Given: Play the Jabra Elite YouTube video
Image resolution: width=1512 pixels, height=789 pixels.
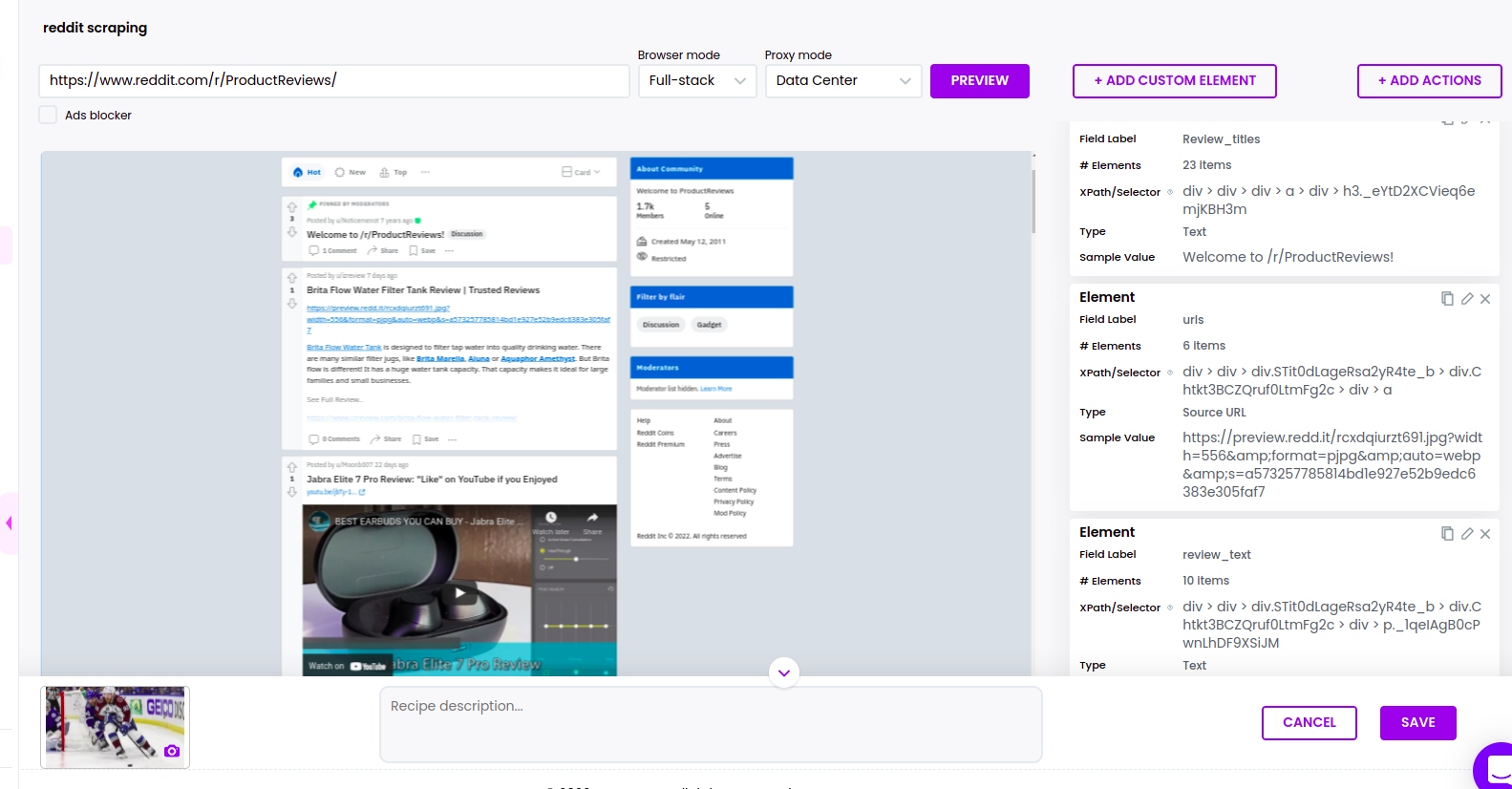Looking at the screenshot, I should pyautogui.click(x=459, y=592).
